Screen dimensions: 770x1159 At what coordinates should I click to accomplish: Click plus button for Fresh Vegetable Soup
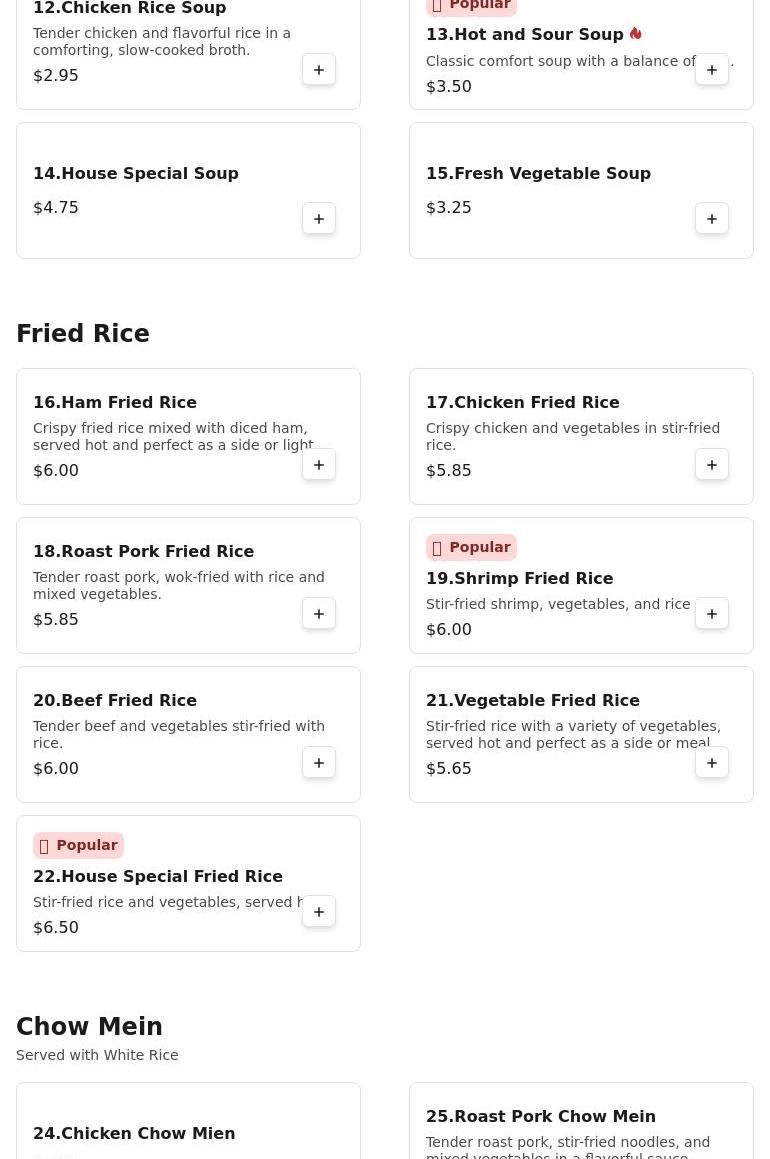click(x=712, y=219)
